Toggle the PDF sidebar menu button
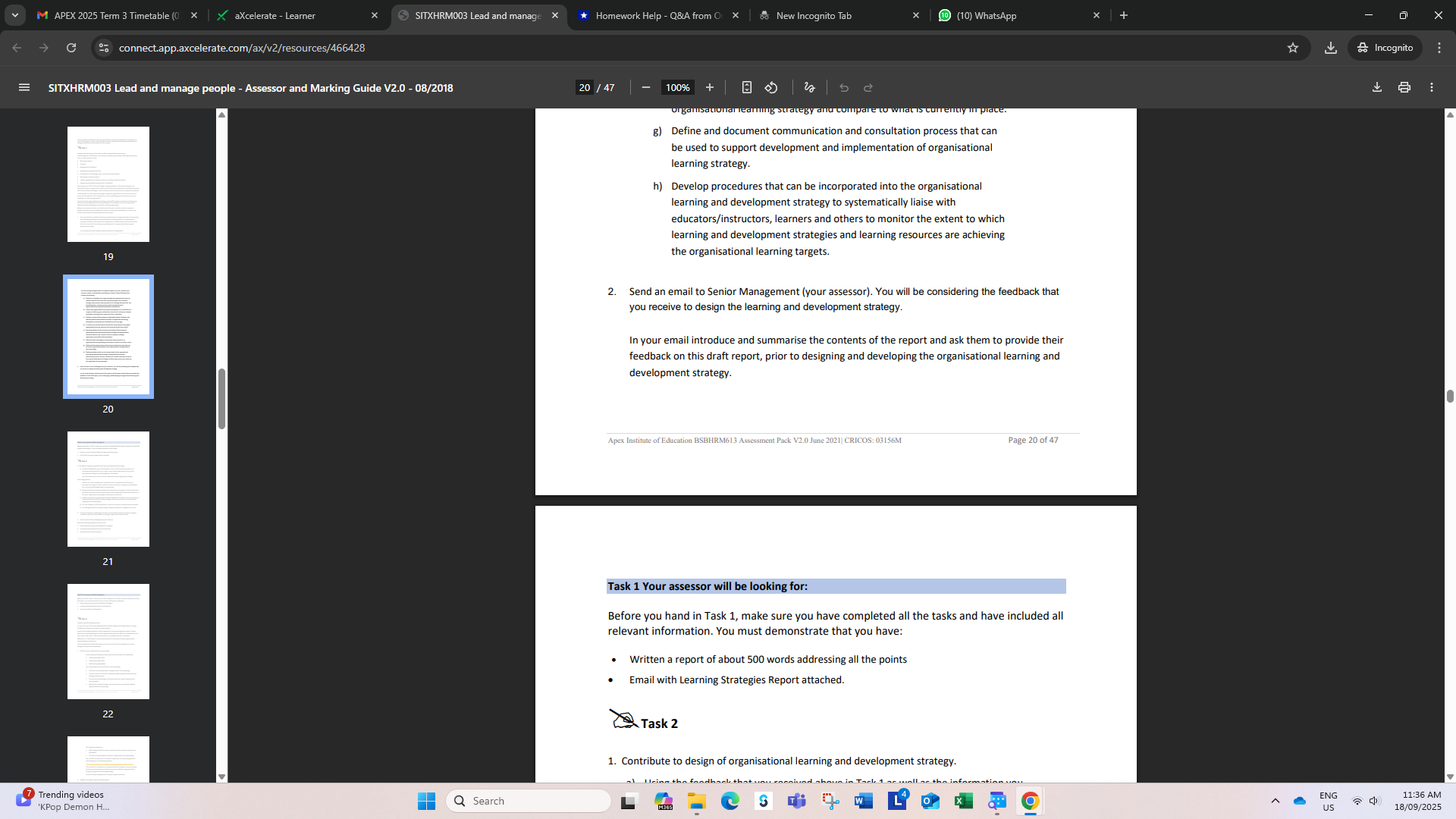The image size is (1456, 819). click(24, 87)
